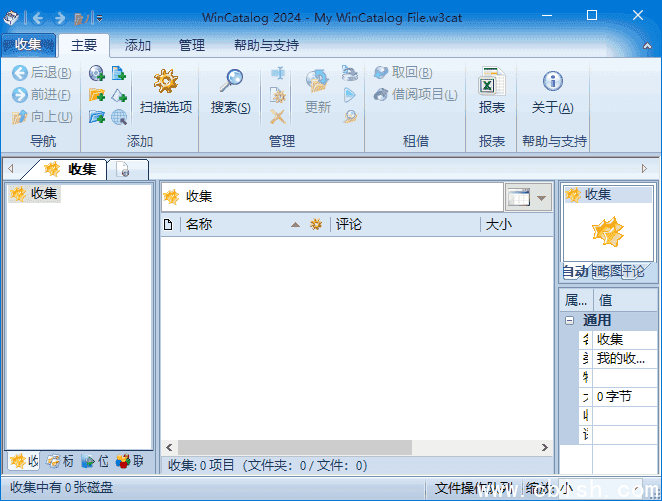Click the Loan item (借阅项目) icon
This screenshot has height=501, width=662.
coord(381,95)
